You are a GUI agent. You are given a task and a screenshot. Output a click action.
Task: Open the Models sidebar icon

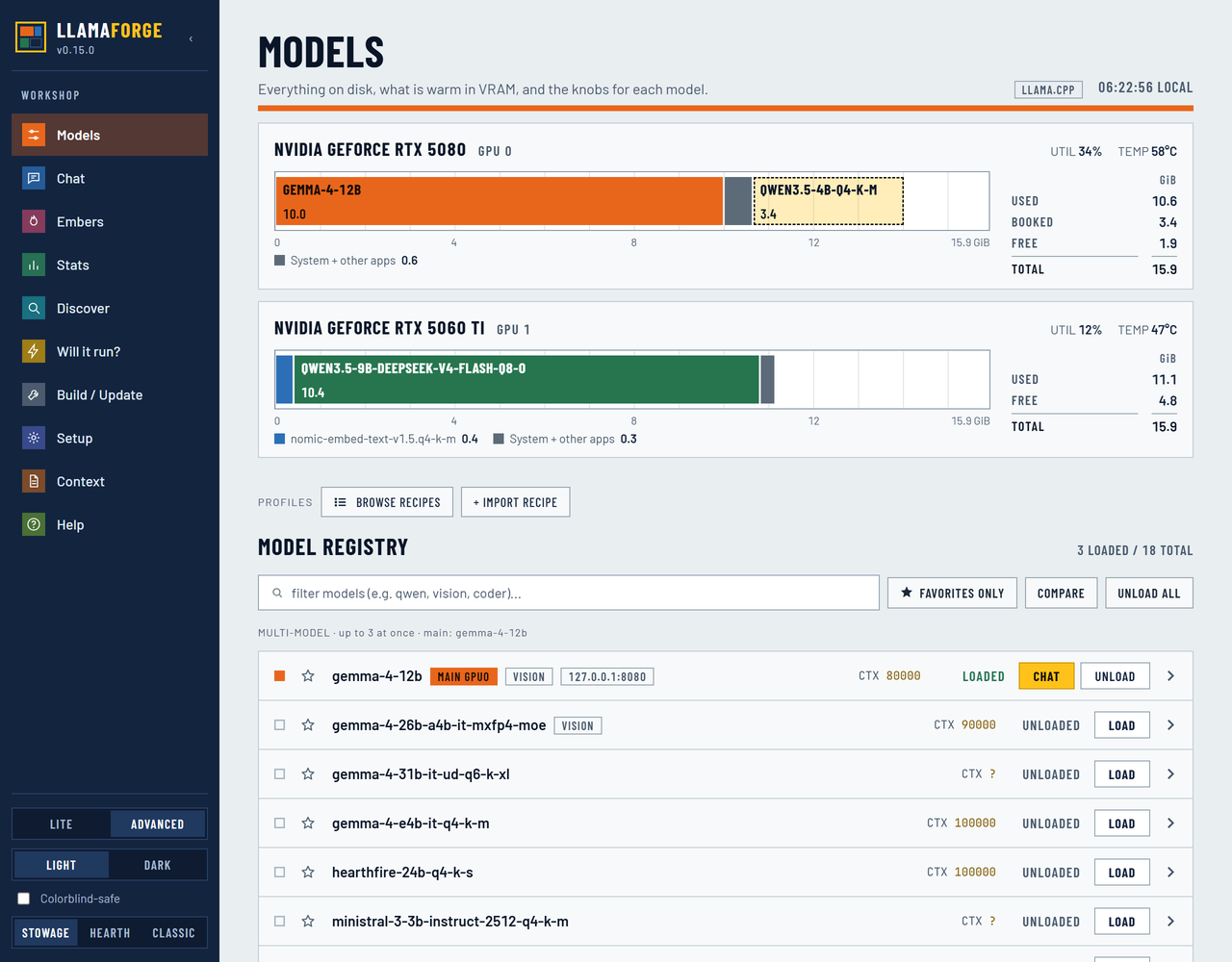[34, 135]
